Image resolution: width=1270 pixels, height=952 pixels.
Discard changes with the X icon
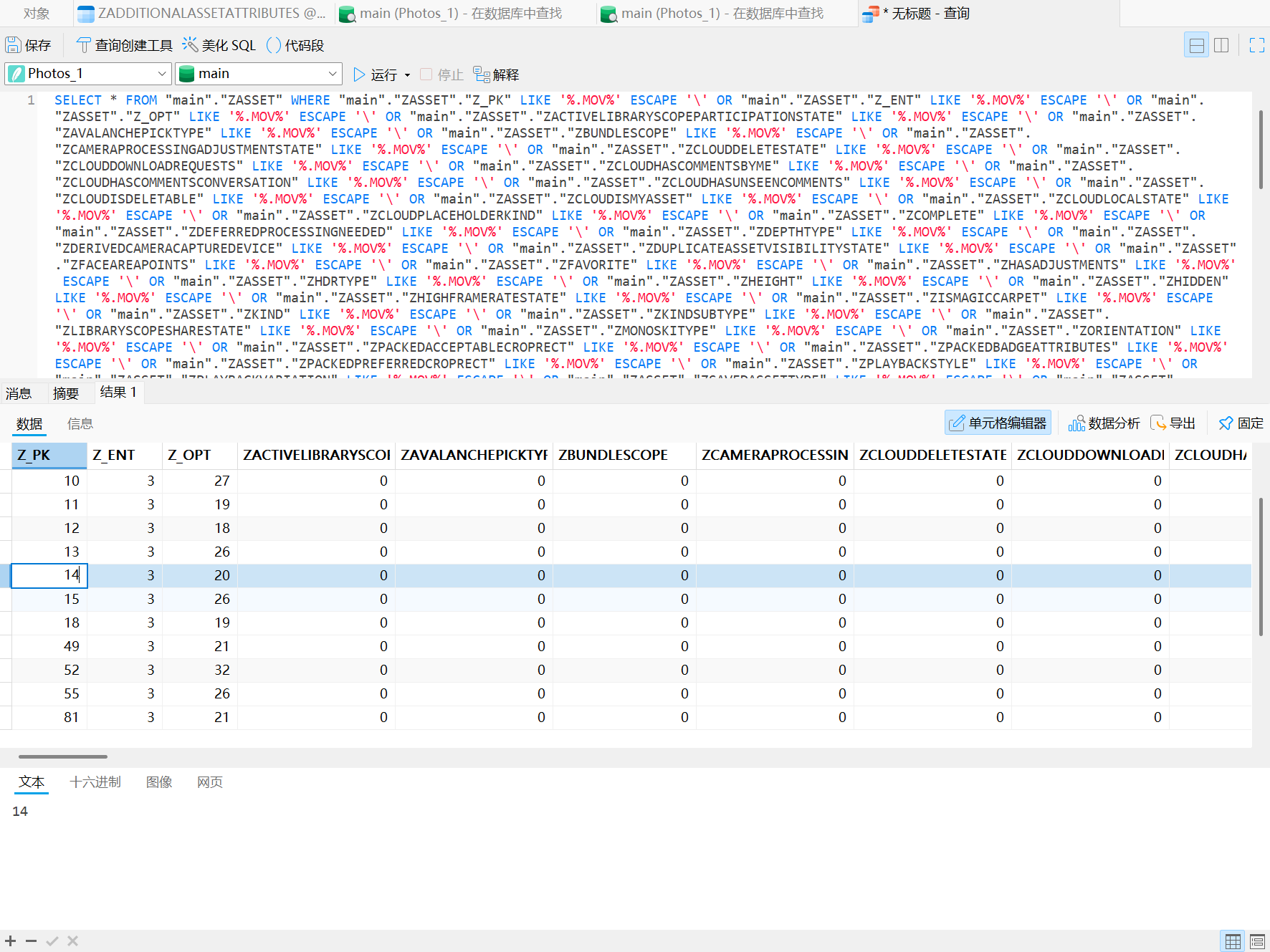72,941
